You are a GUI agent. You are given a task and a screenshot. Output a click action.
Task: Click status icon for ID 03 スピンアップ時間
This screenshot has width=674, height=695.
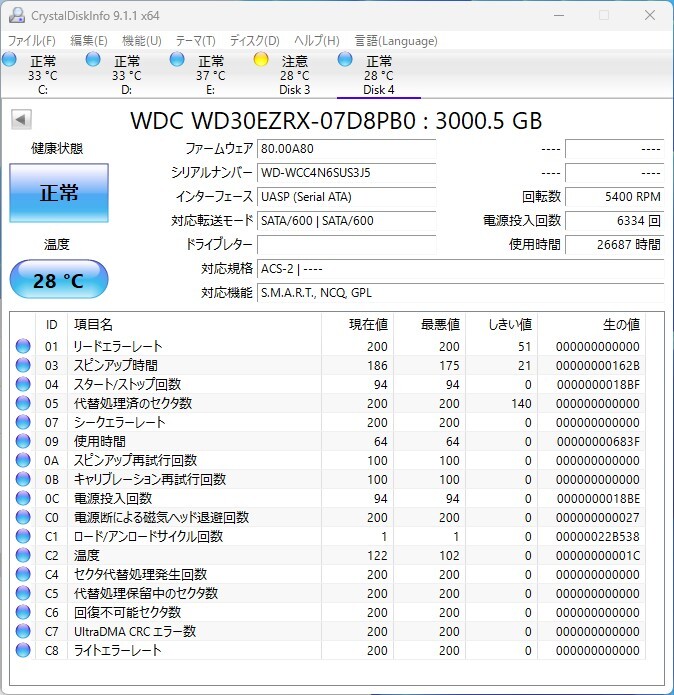point(23,365)
